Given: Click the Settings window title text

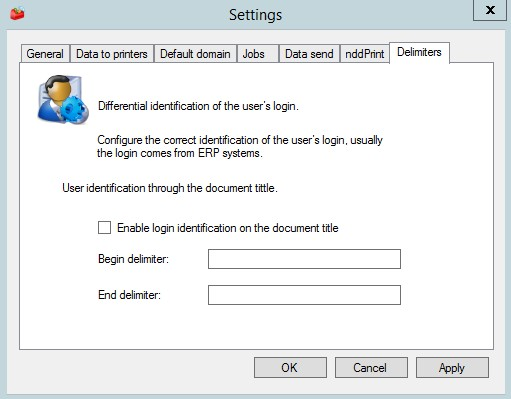Looking at the screenshot, I should coord(255,15).
